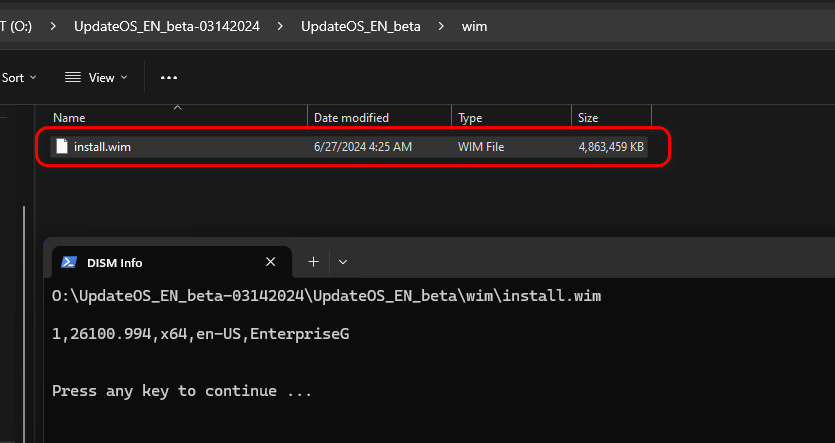Select the install.wim file icon
The image size is (835, 443).
tap(62, 146)
